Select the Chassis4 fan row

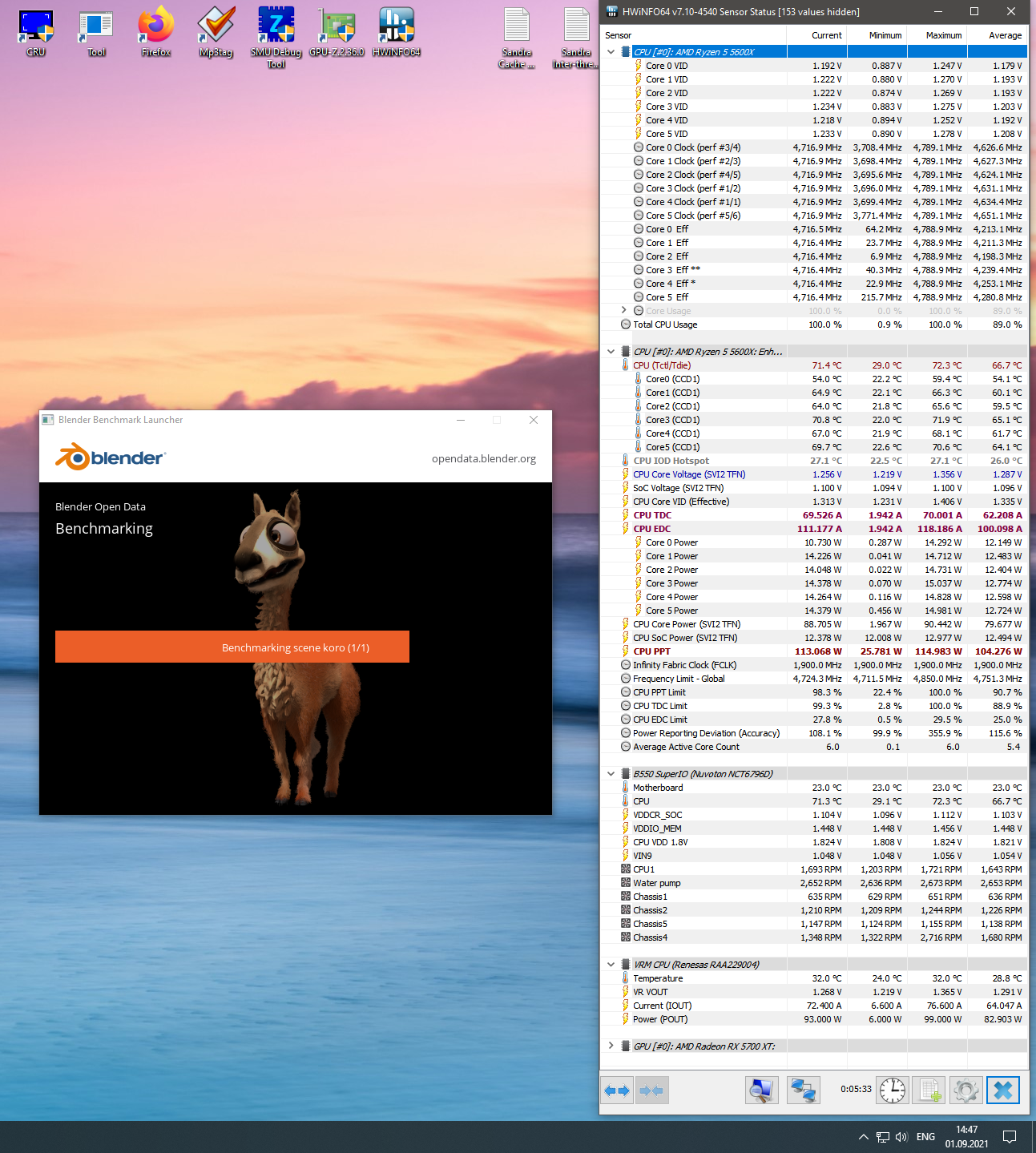pyautogui.click(x=814, y=937)
